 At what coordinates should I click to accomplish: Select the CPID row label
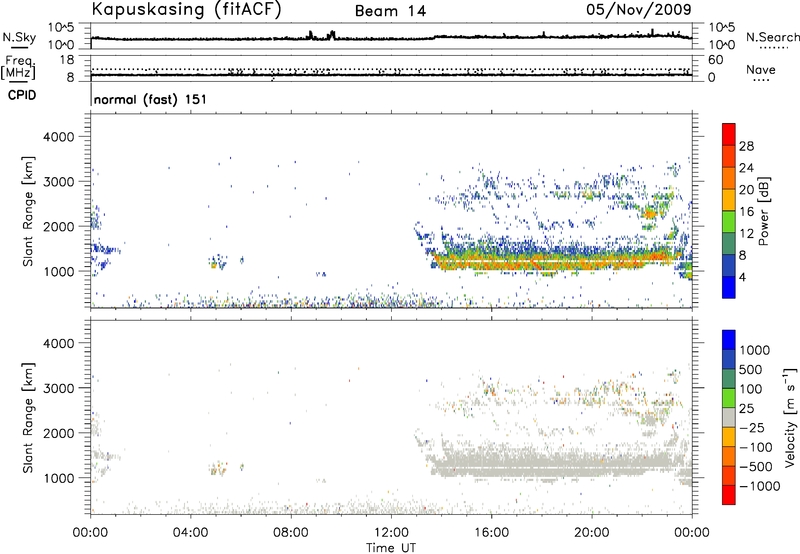(x=22, y=95)
